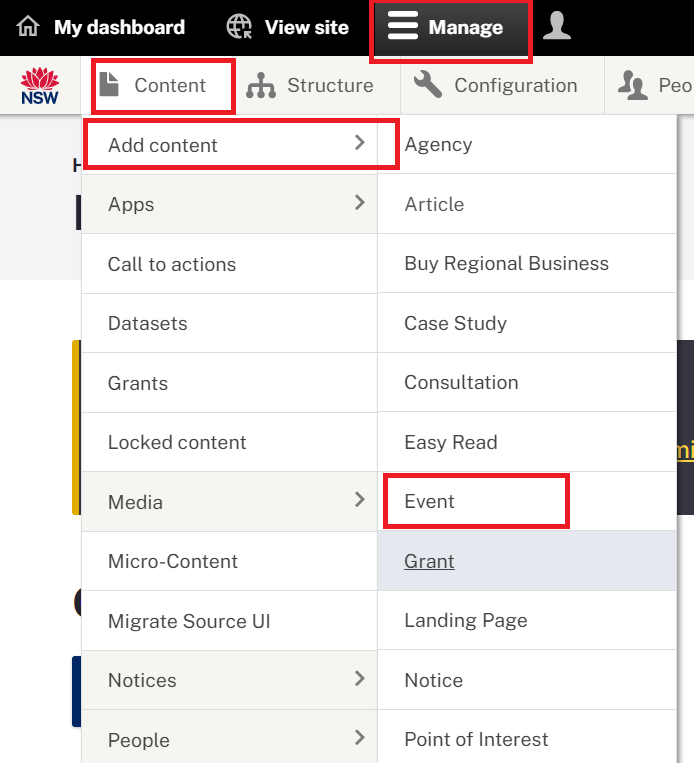Screen dimensions: 694x771
Task: Expand the Add content chevron
Action: coord(360,143)
